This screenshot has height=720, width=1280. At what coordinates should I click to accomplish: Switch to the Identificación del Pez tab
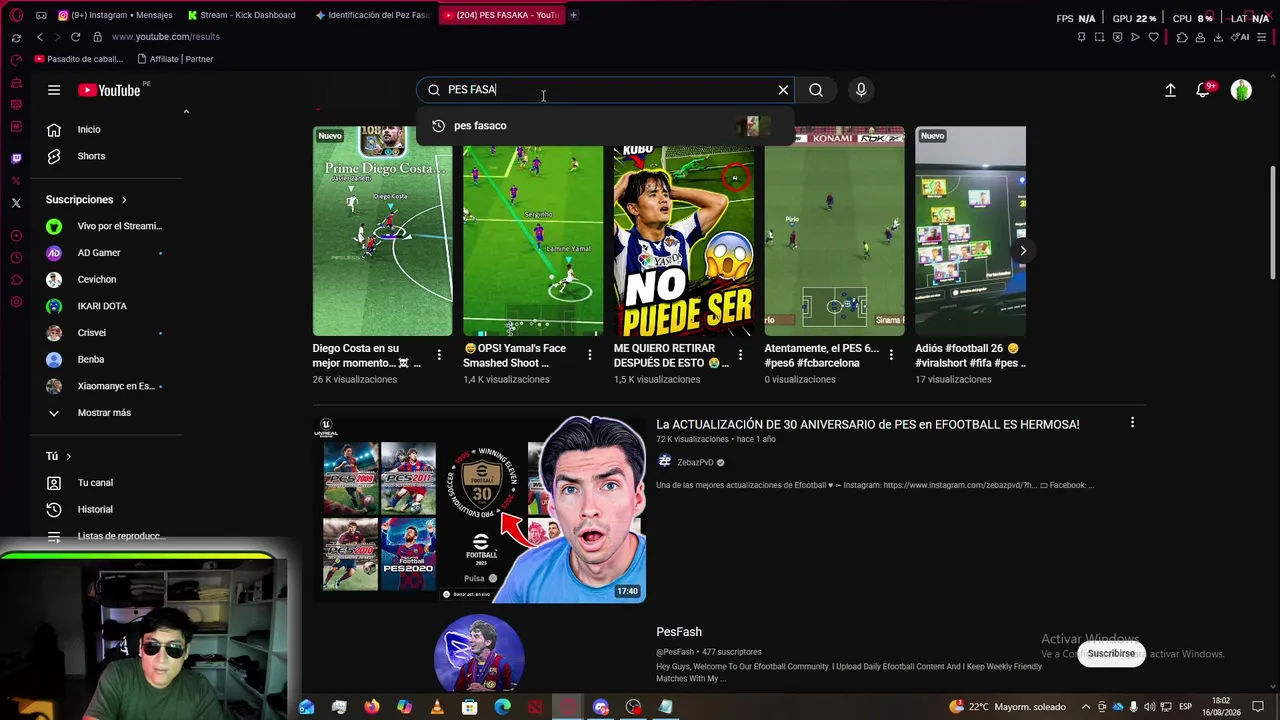click(372, 15)
